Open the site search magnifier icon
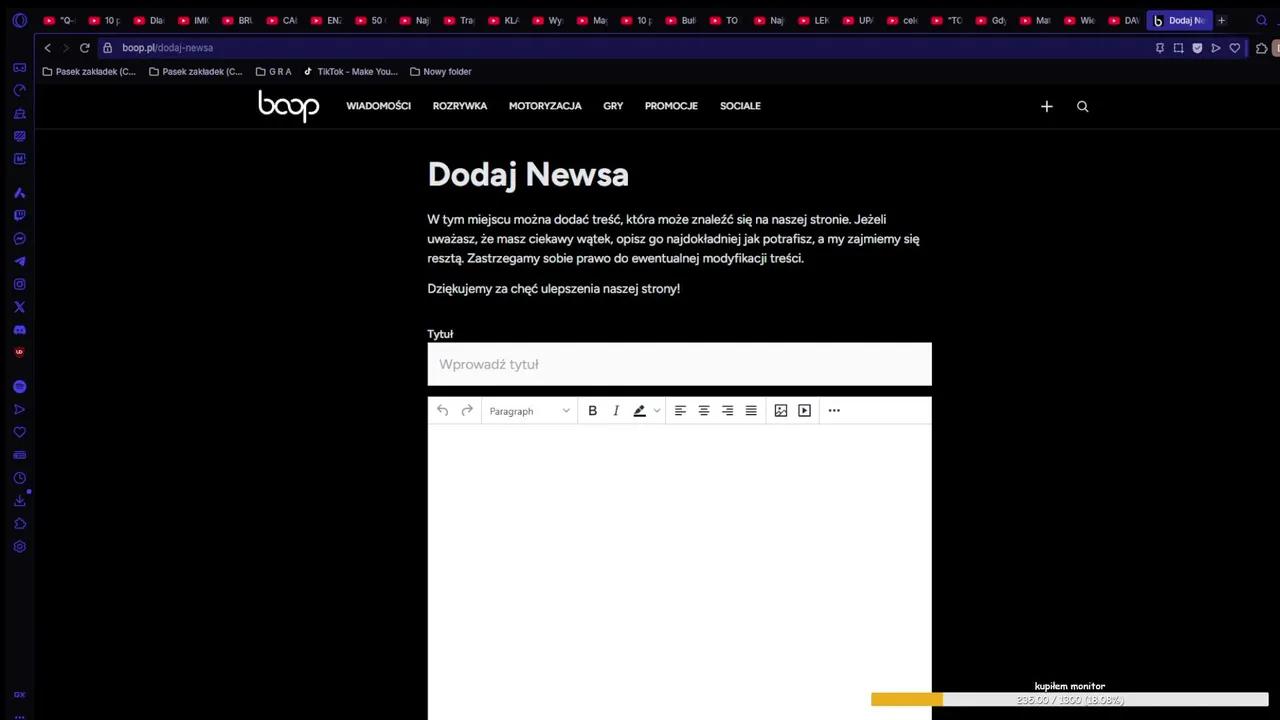Screen dimensions: 1280x720 (1082, 106)
